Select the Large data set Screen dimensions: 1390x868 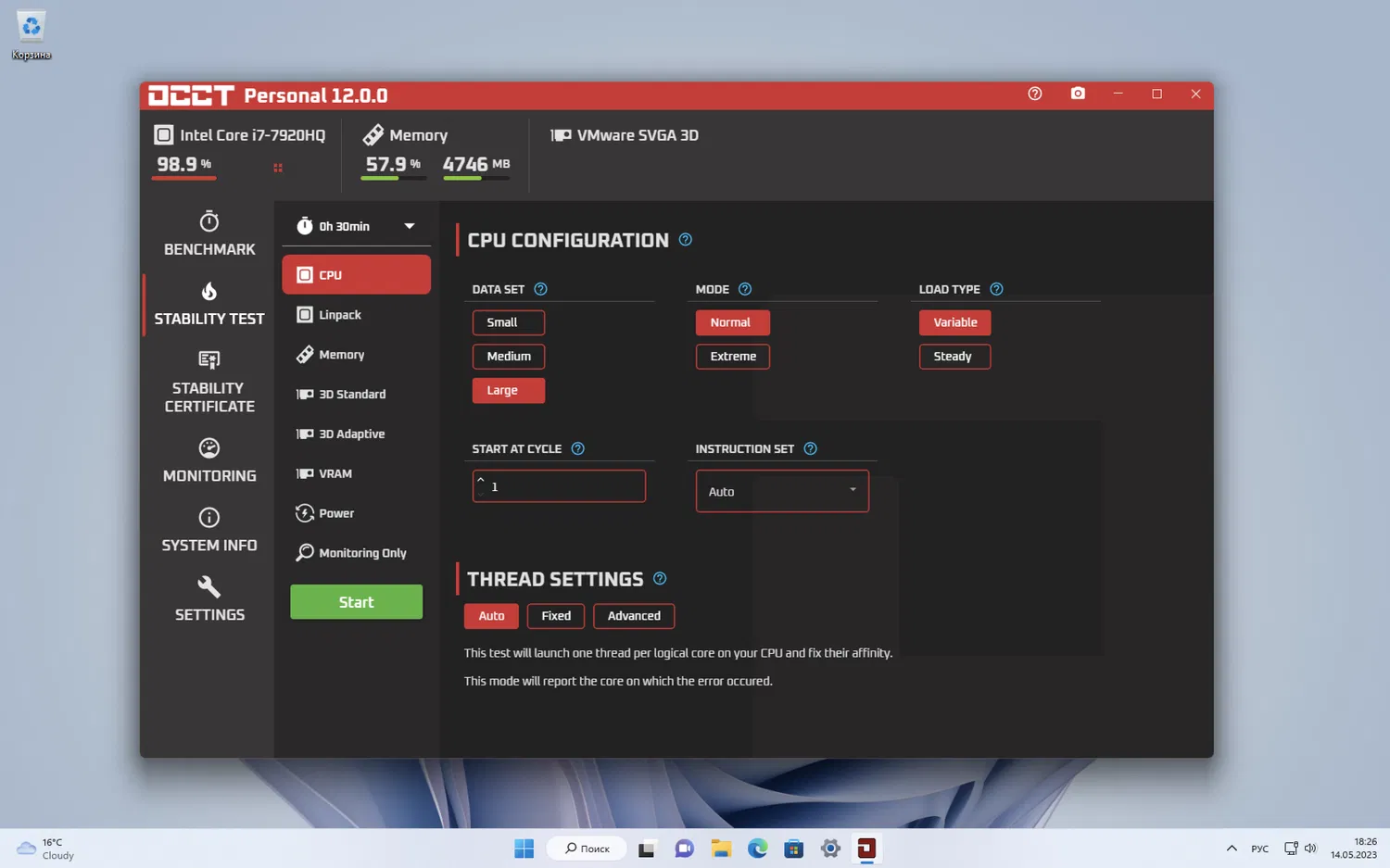(x=509, y=391)
